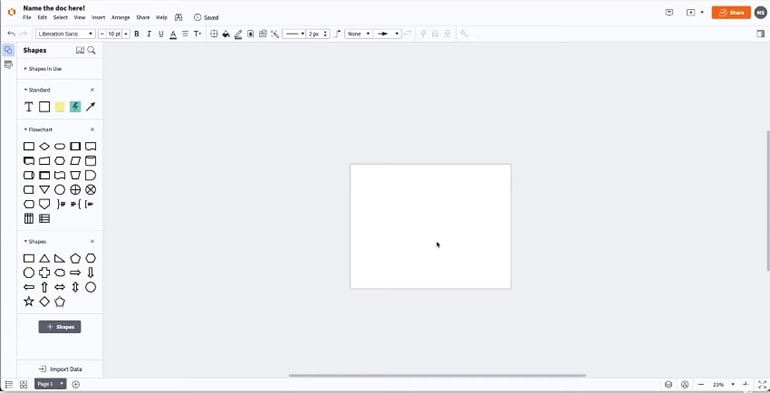The image size is (770, 393).
Task: Click zoom out minus button
Action: click(701, 385)
